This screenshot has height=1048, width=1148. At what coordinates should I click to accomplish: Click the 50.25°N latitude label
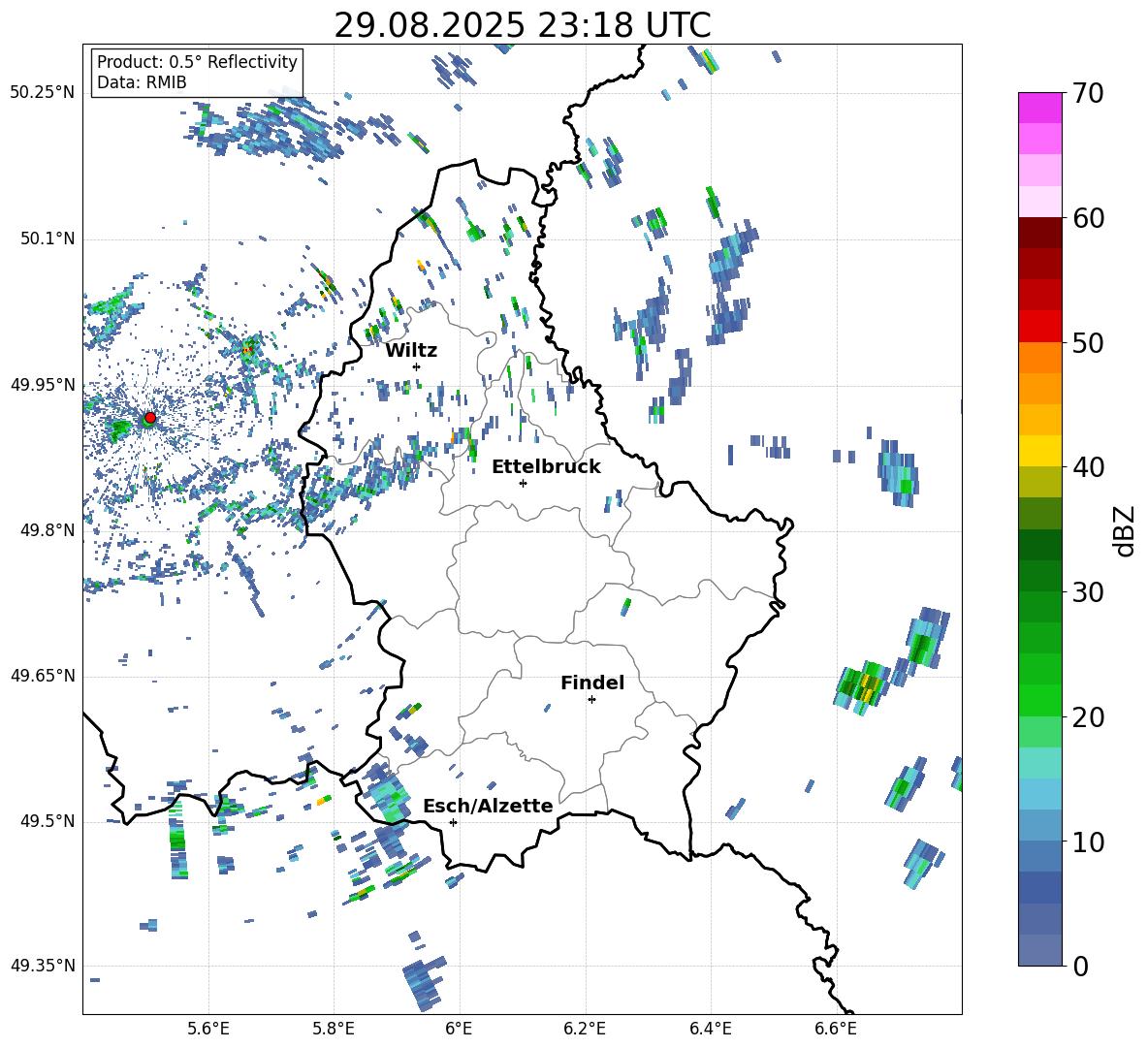click(x=43, y=93)
